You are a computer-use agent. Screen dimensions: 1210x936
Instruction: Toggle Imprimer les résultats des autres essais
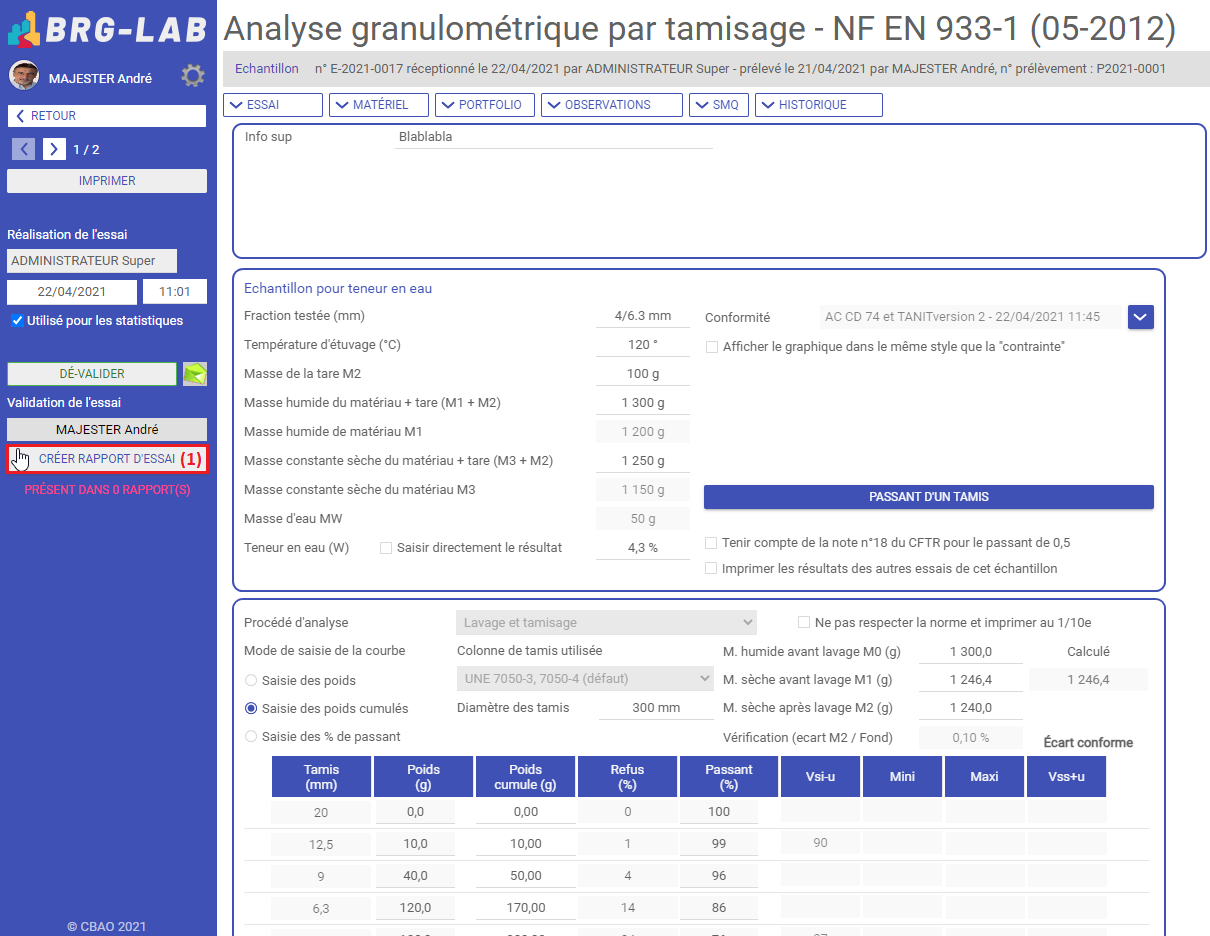711,568
